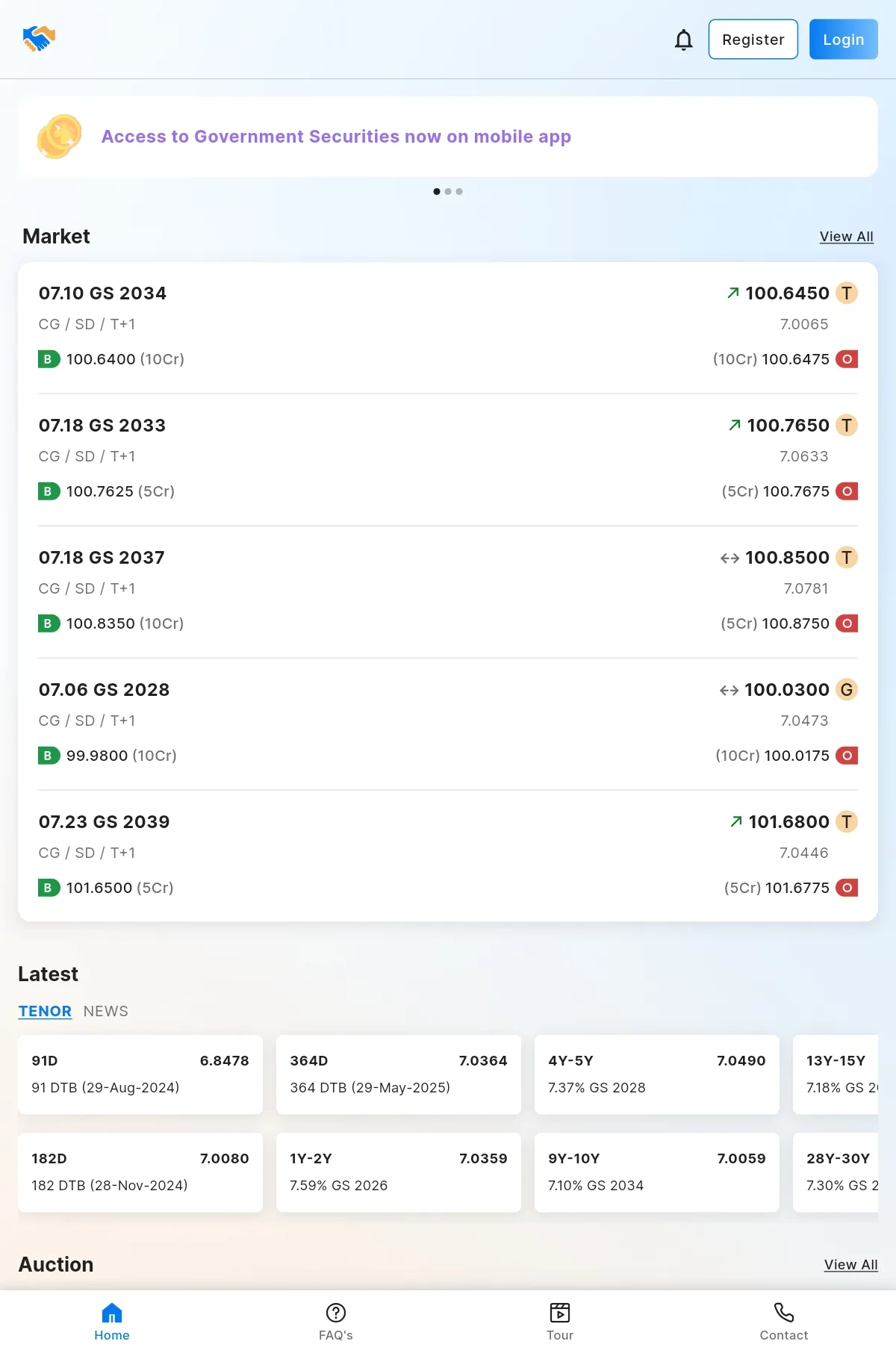Open the 07.06 GS 2028 security title

pos(104,690)
